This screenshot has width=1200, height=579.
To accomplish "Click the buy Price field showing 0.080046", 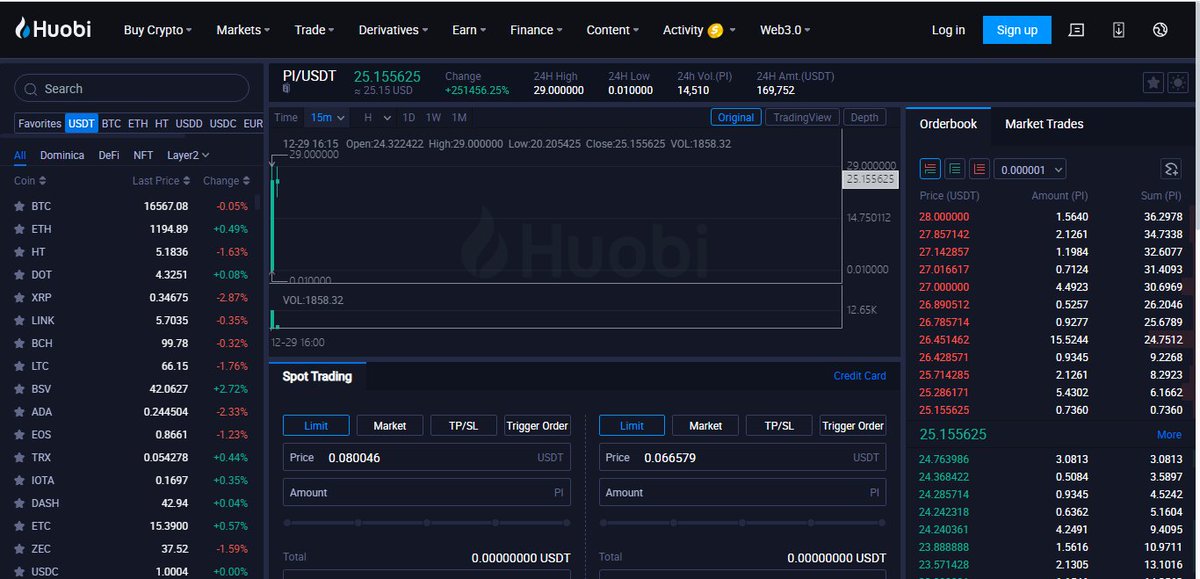I will (x=427, y=457).
